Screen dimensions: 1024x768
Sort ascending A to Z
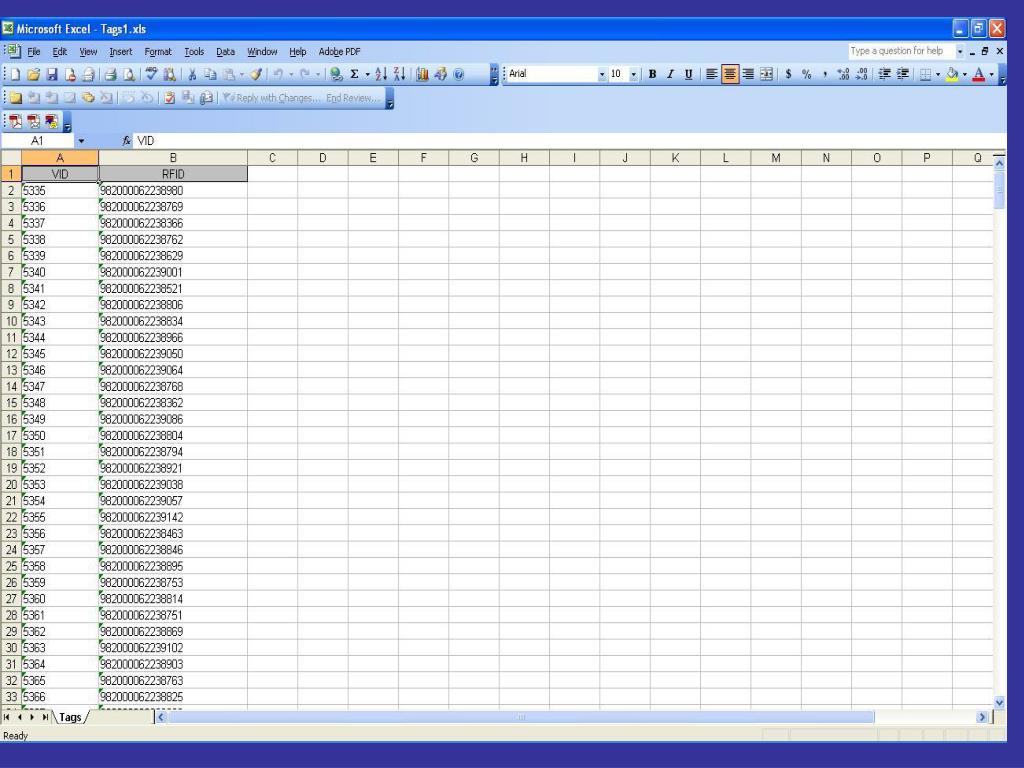point(381,74)
